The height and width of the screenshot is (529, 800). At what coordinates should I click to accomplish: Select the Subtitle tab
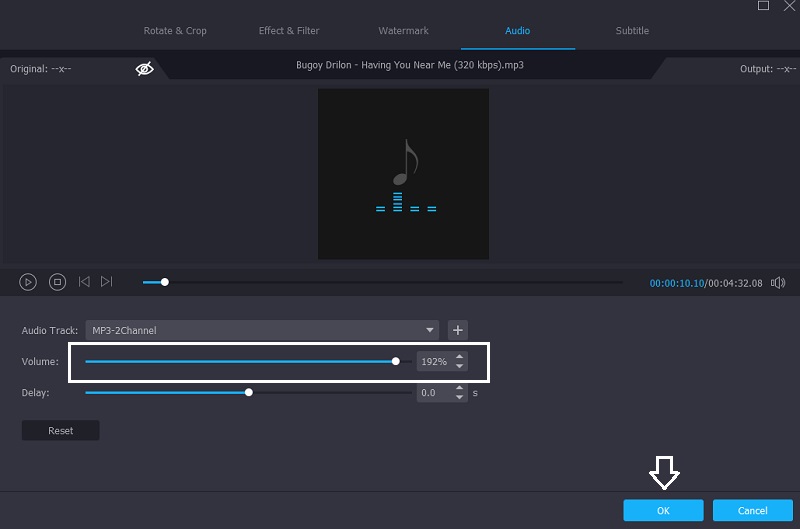tap(632, 31)
